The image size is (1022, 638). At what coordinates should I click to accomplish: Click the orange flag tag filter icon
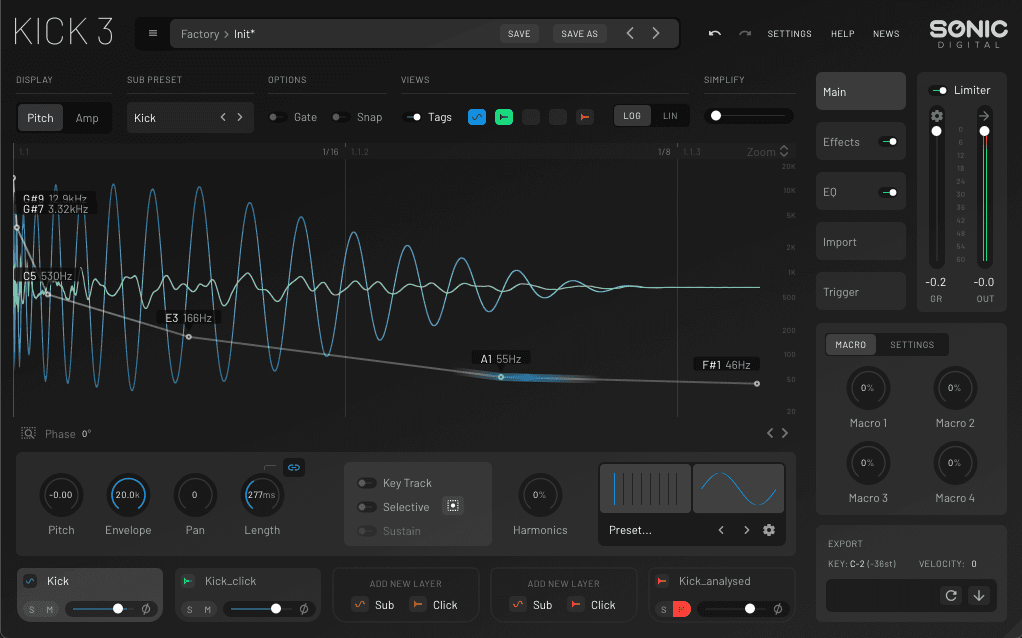[x=584, y=116]
